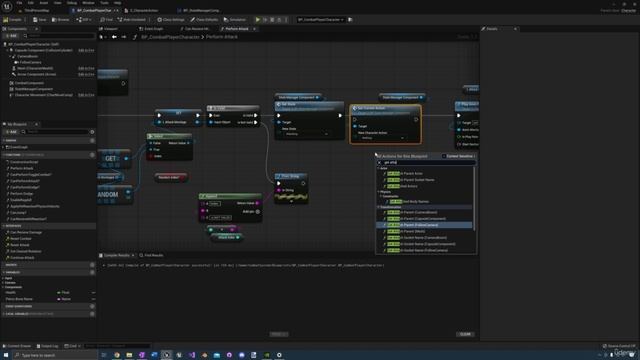Go back with the graph navigation back arrow
The width and height of the screenshot is (640, 360).
point(114,37)
